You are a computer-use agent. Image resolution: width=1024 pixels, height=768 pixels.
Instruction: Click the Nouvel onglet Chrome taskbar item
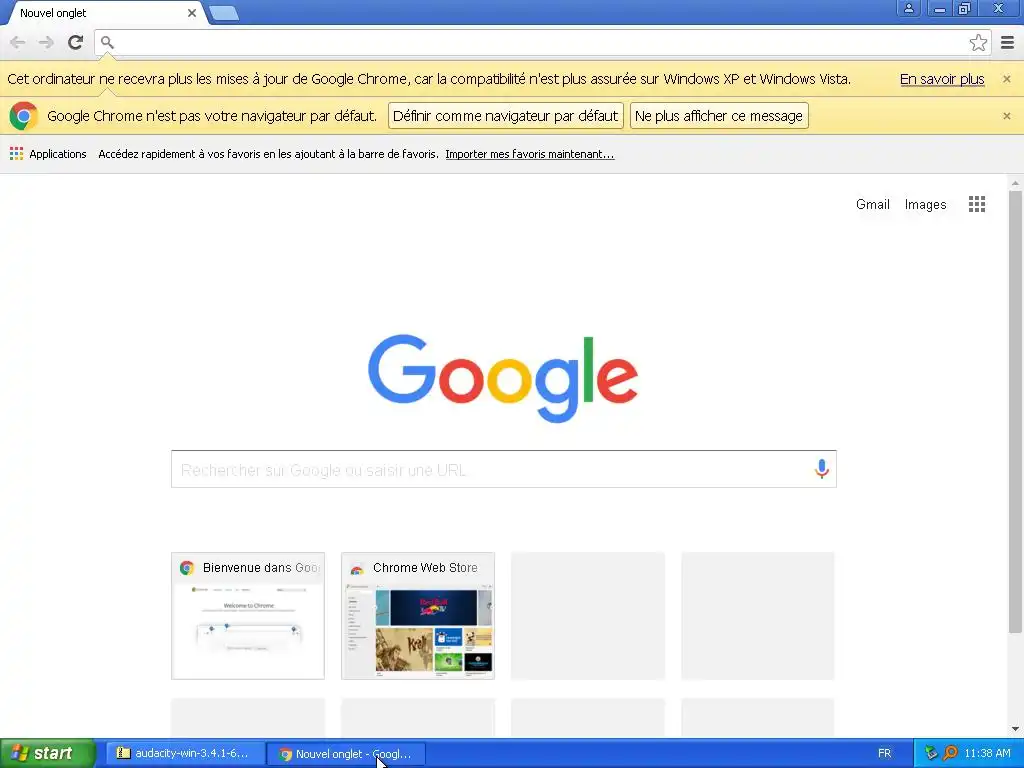point(346,754)
